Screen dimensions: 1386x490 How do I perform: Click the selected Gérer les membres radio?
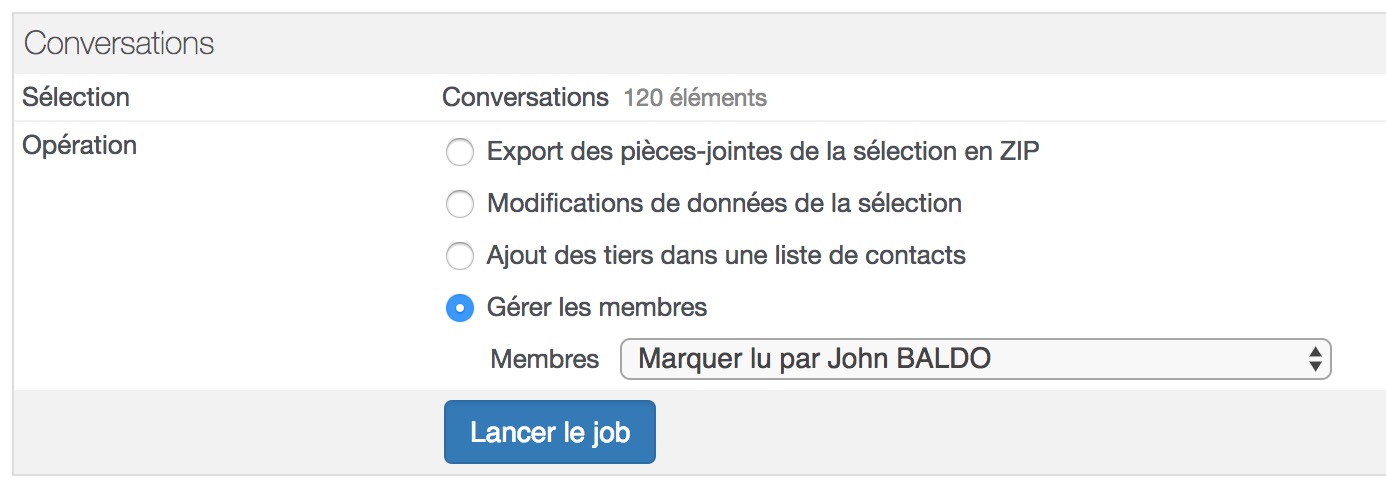pos(459,308)
